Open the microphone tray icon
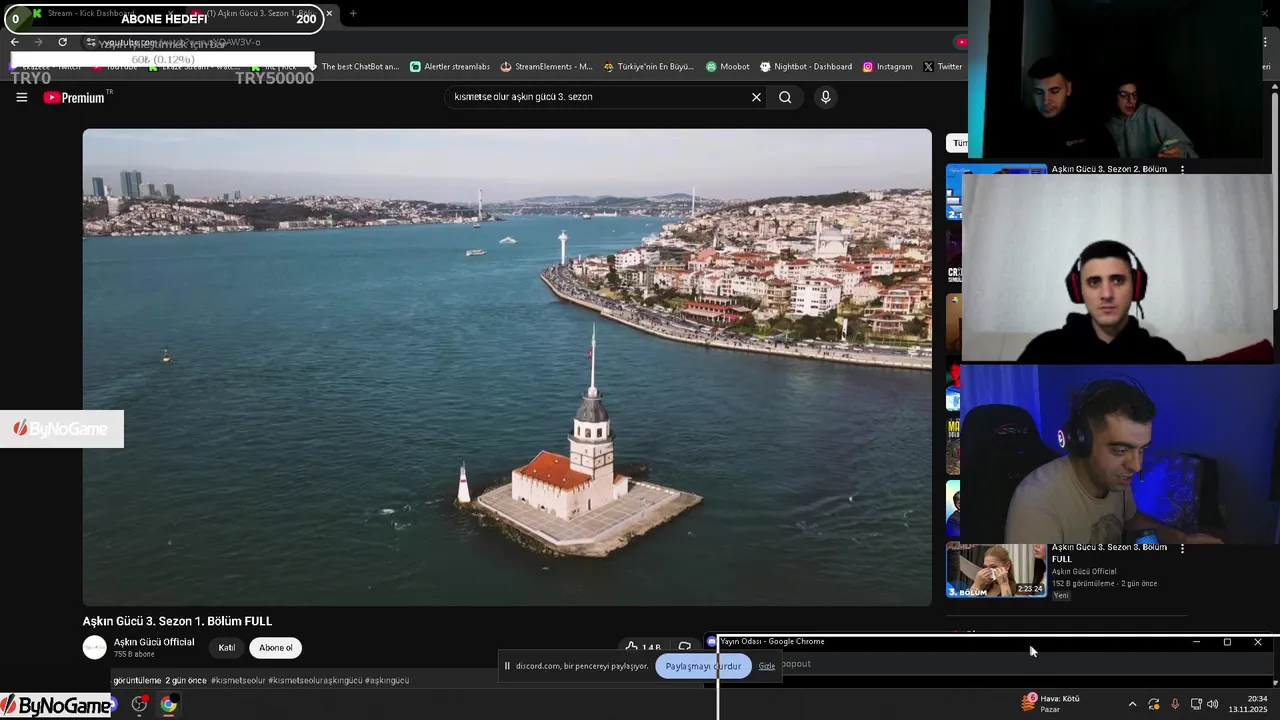1280x720 pixels. [1175, 704]
